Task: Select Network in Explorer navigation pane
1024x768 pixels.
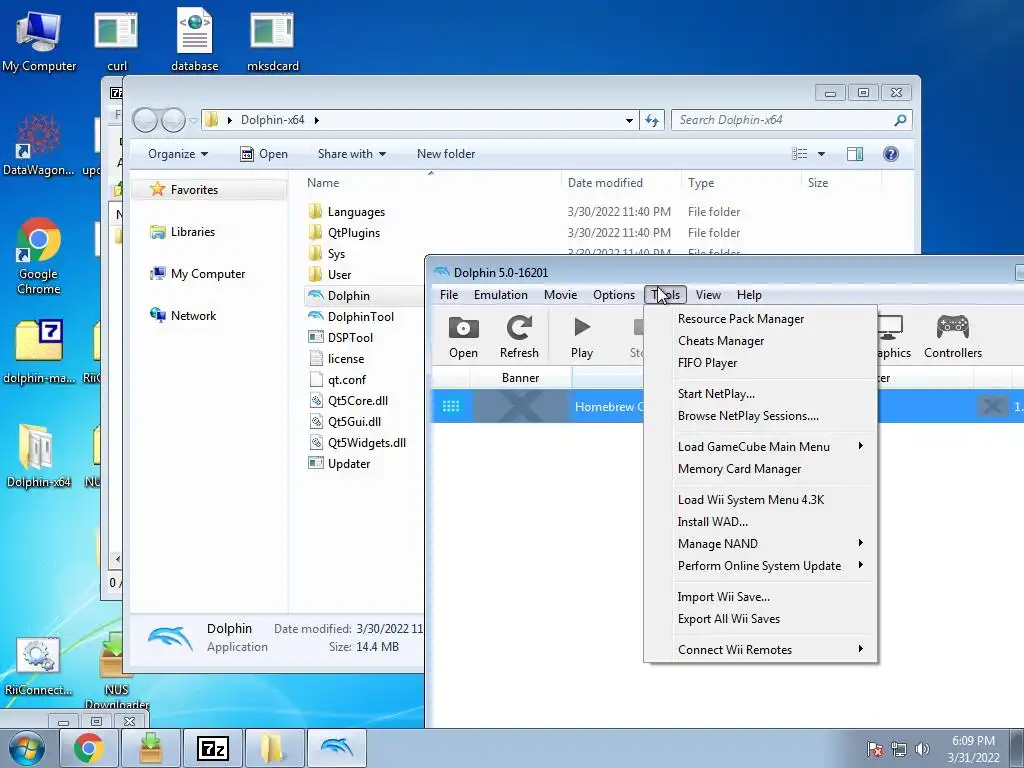Action: coord(183,315)
